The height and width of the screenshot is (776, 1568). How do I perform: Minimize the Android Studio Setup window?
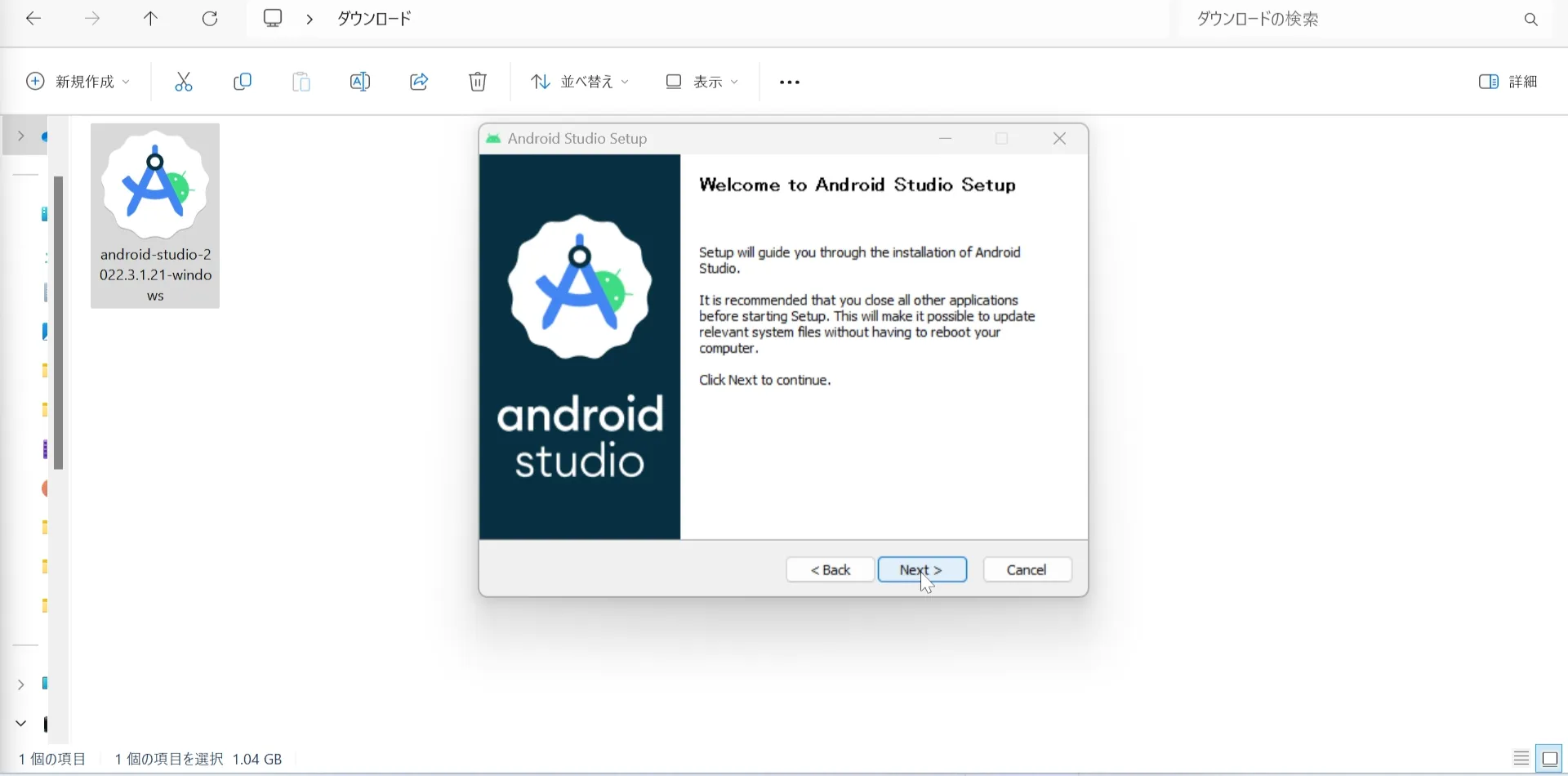coord(946,139)
